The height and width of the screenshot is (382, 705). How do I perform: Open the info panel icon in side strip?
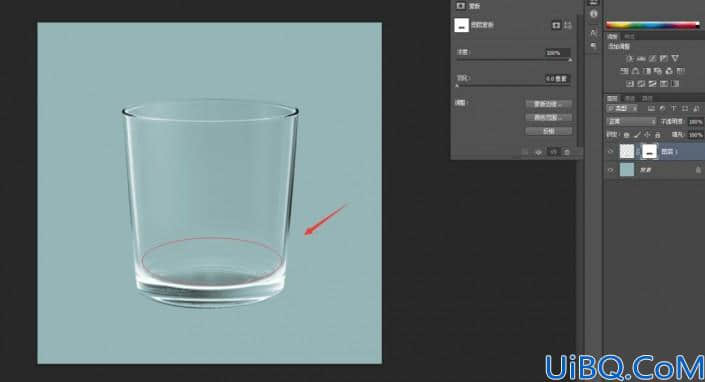click(594, 14)
